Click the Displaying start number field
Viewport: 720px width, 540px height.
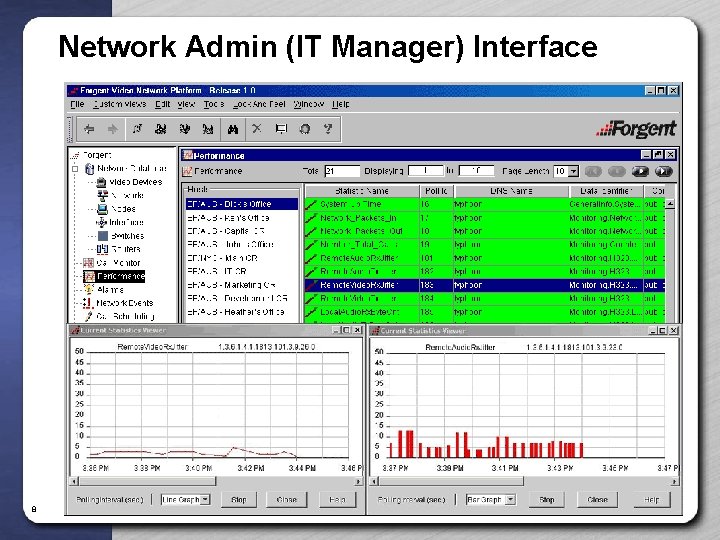tap(426, 171)
